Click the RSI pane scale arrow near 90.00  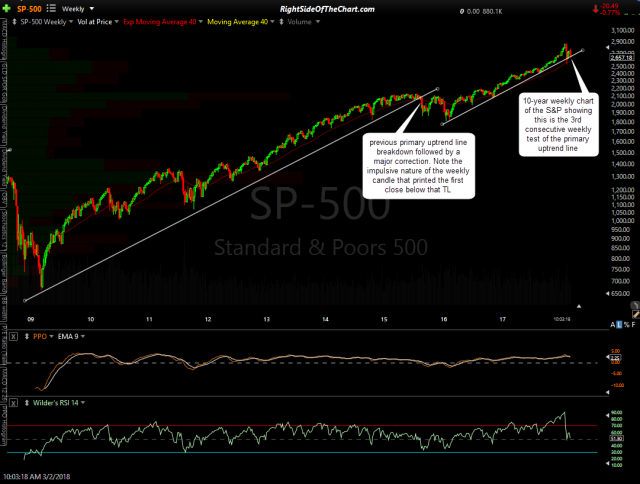[607, 415]
